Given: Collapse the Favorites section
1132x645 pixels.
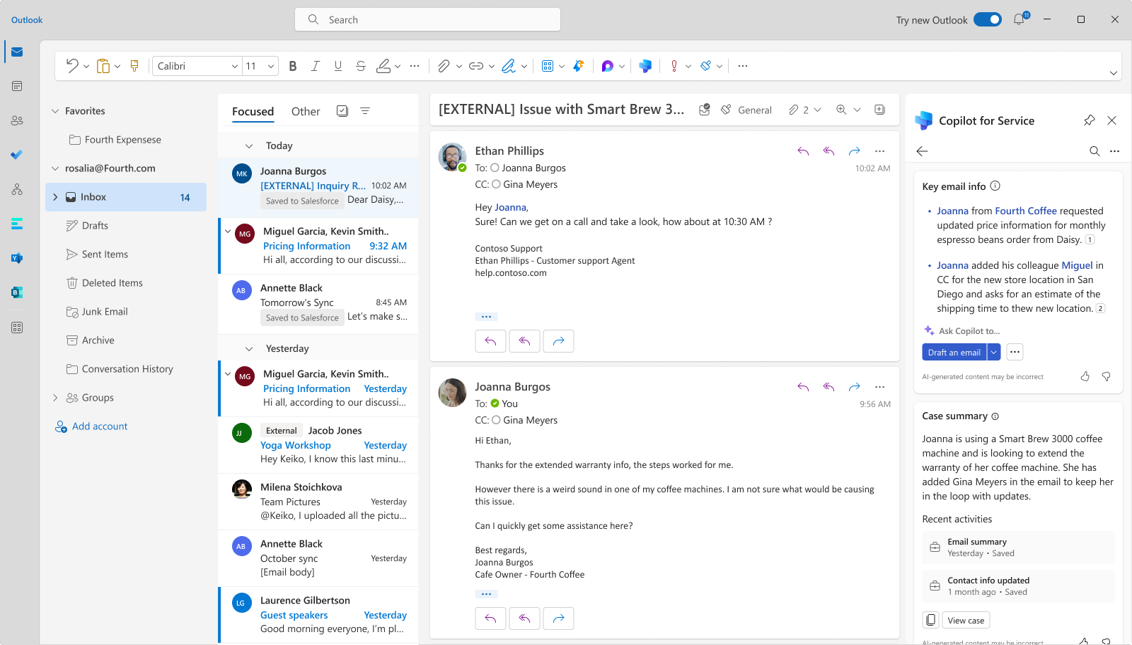Looking at the screenshot, I should (x=55, y=111).
